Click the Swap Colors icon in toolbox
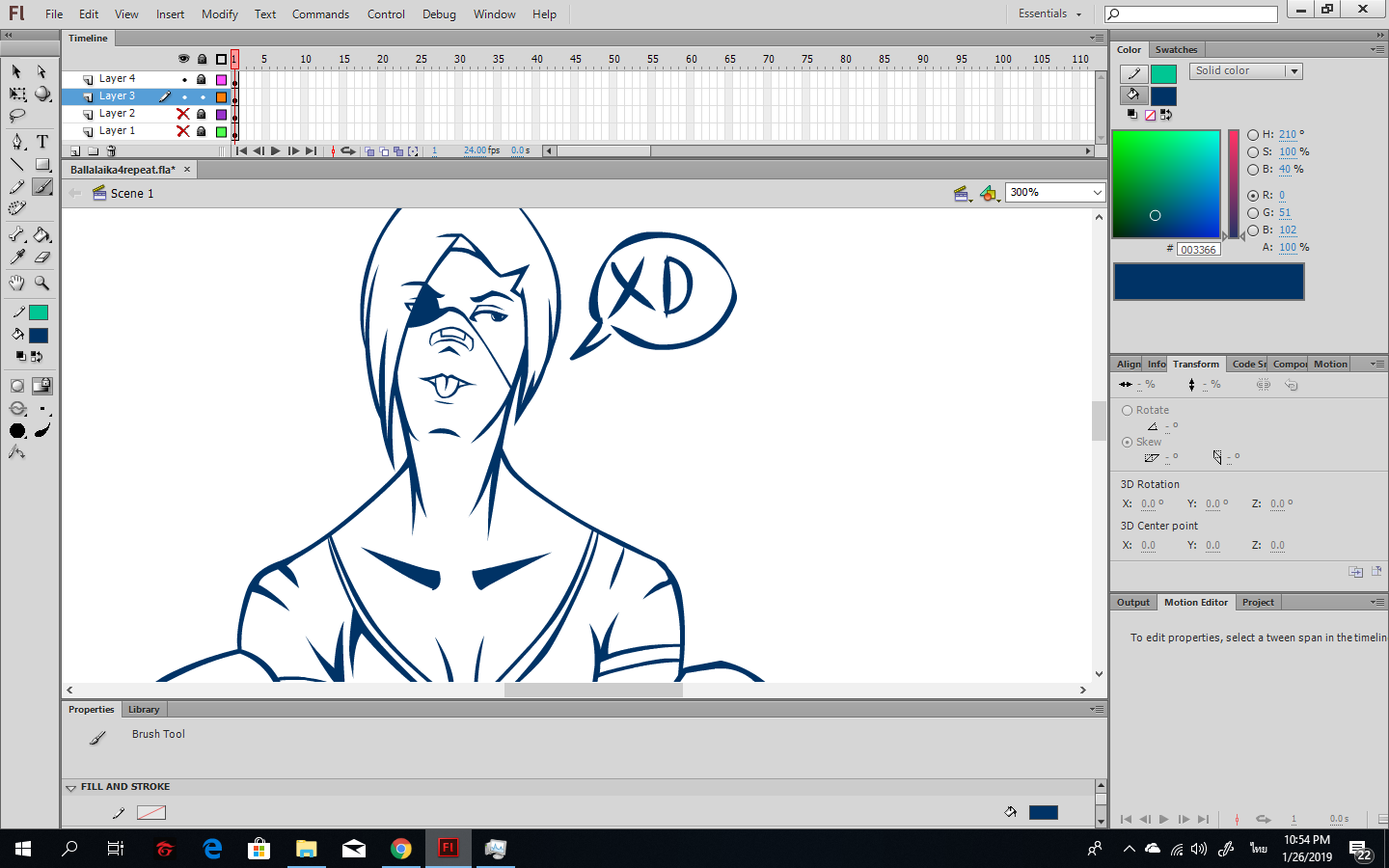Viewport: 1389px width, 868px height. 37,356
